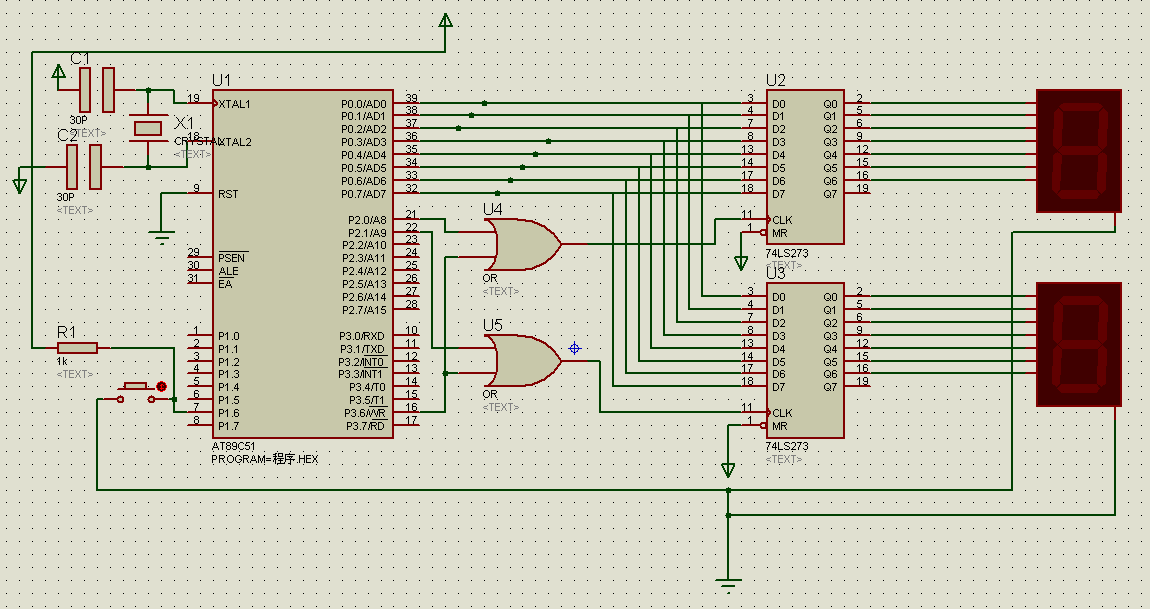
Task: Click the PROGRAM=程序.HEX property text
Action: pyautogui.click(x=265, y=459)
